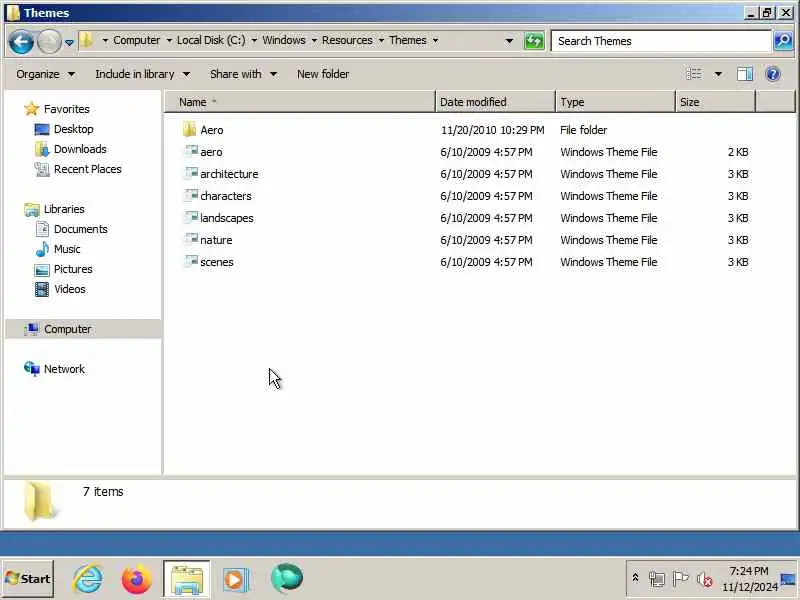Image resolution: width=800 pixels, height=600 pixels.
Task: Select the landscapes theme file icon
Action: click(191, 217)
